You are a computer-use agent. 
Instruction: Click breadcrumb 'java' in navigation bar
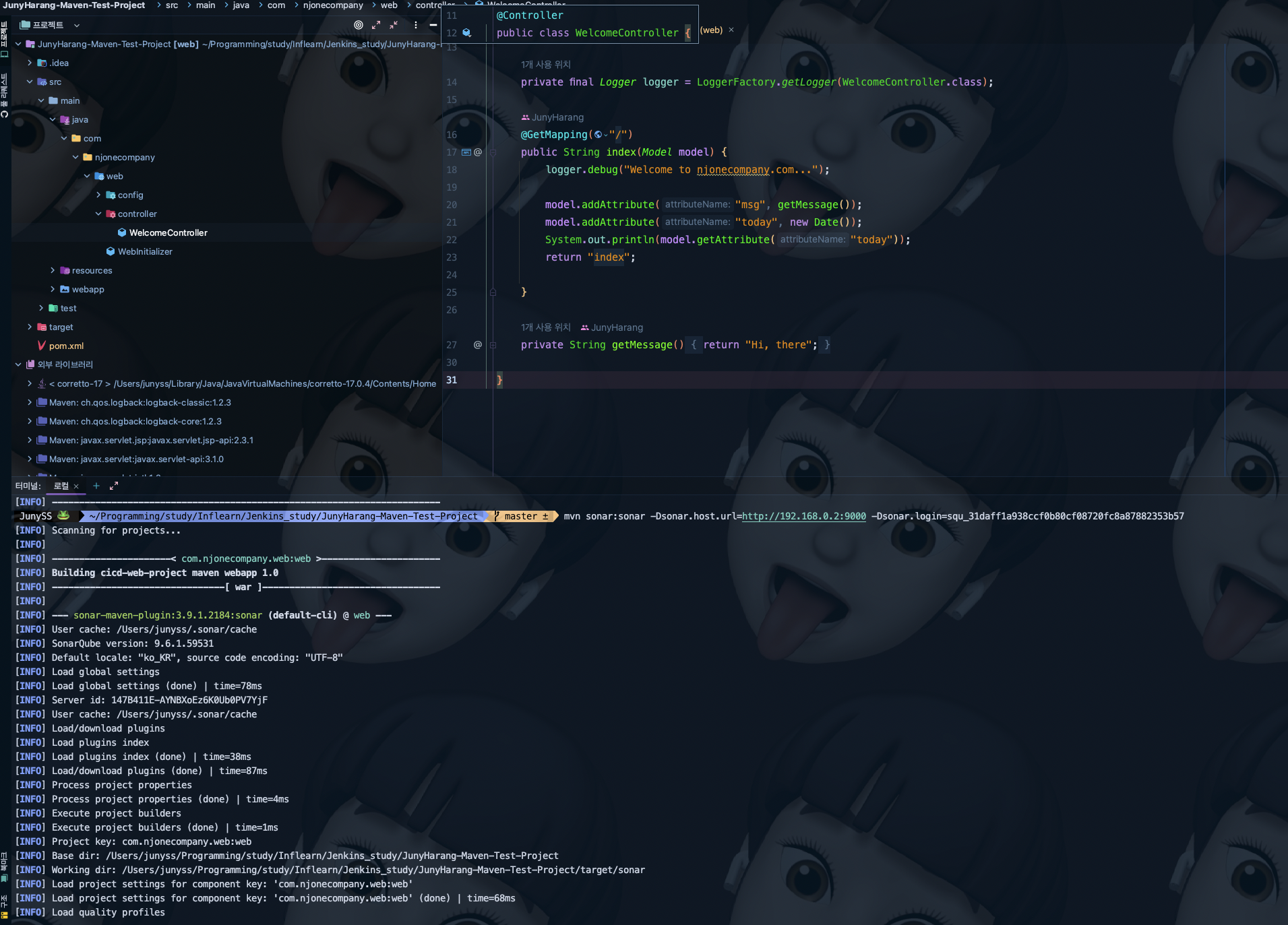[241, 5]
